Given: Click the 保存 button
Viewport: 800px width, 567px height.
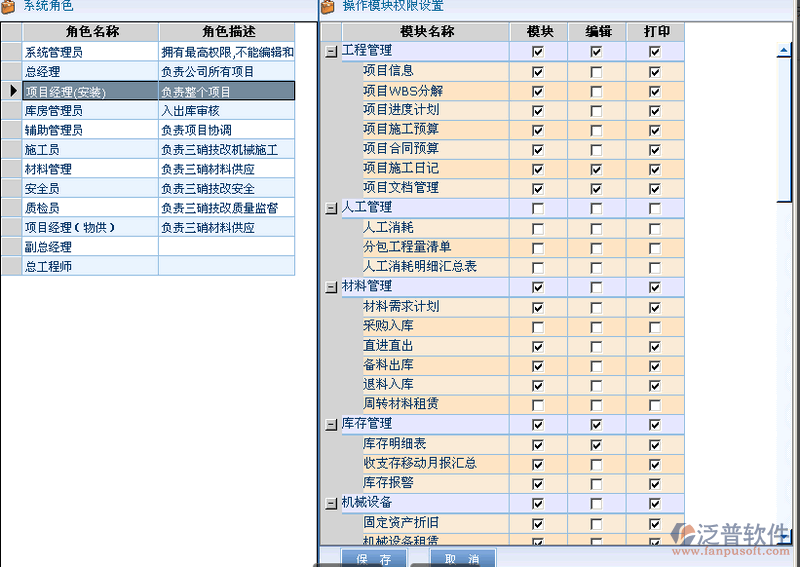Looking at the screenshot, I should coord(374,558).
